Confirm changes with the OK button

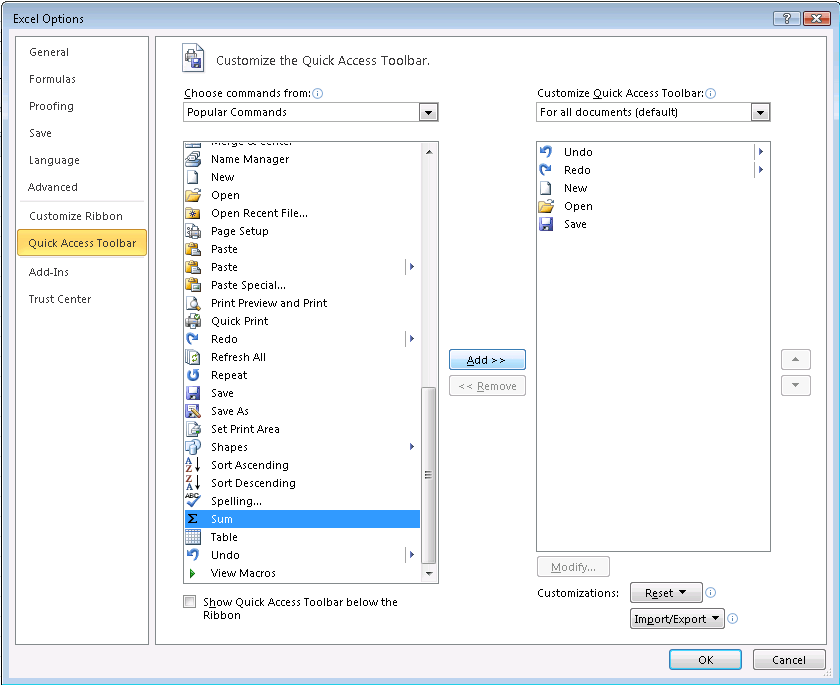tap(705, 660)
